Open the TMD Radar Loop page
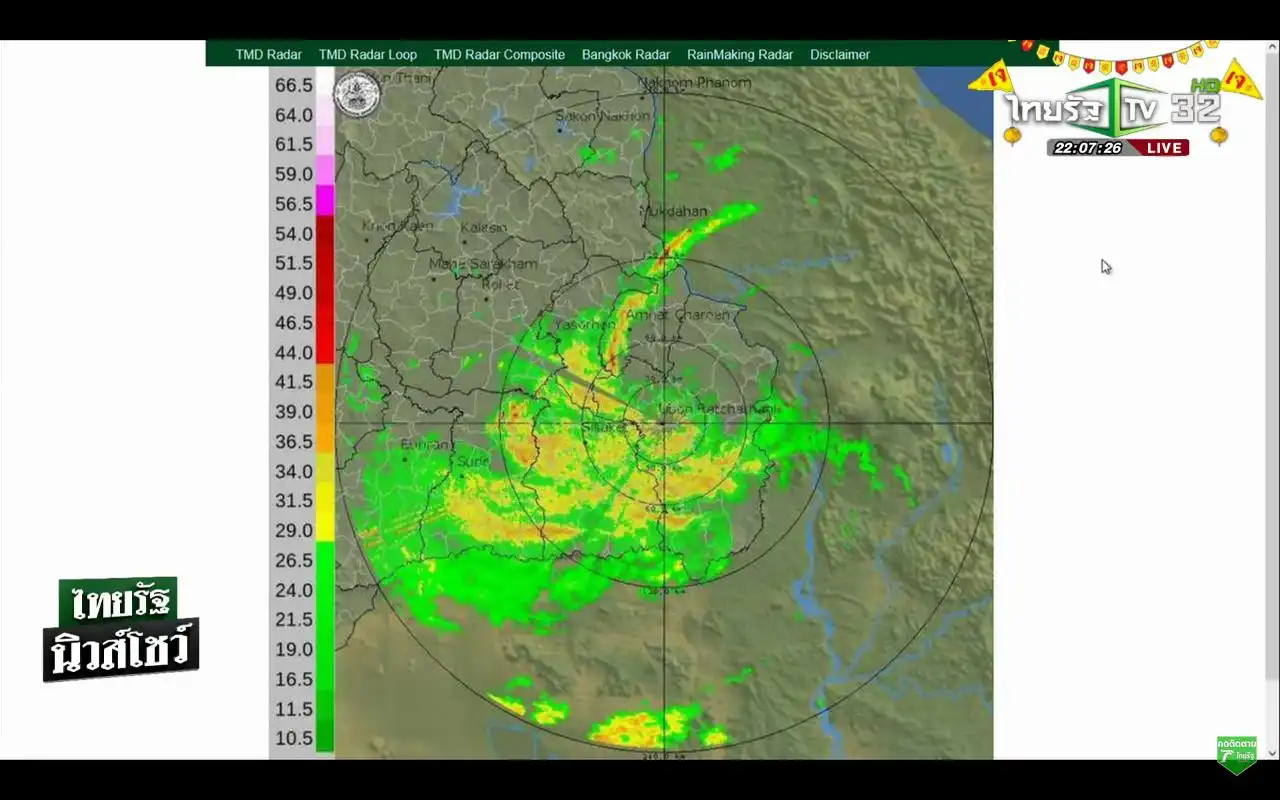Screen dimensions: 1280x800 pos(367,55)
